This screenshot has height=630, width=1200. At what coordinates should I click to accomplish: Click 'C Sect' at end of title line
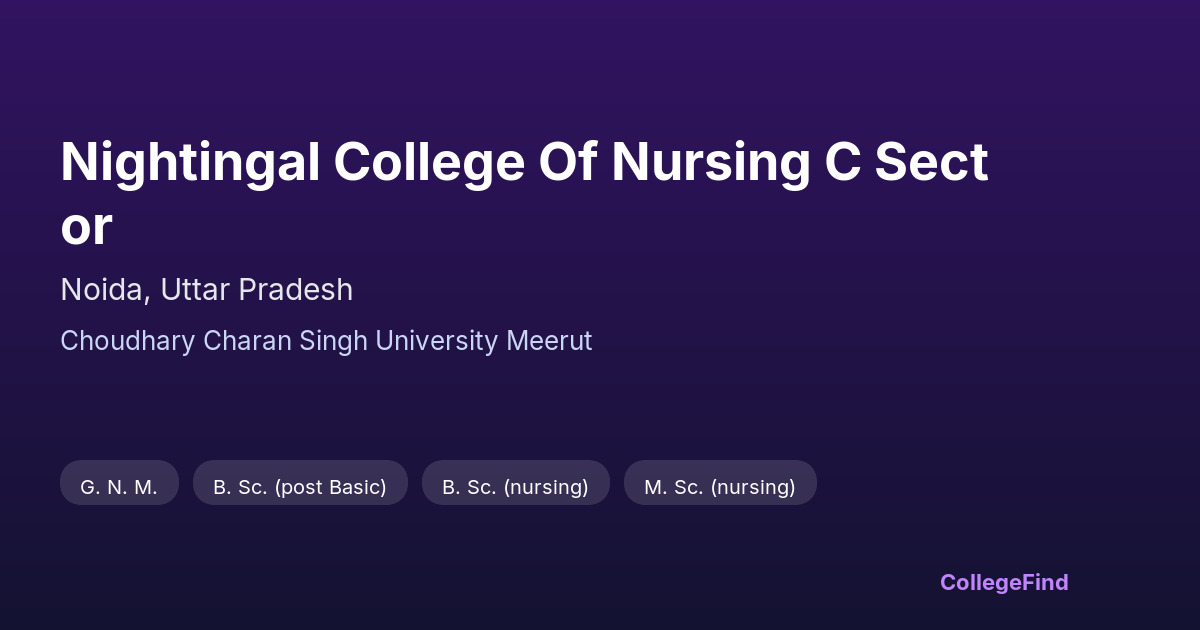tap(906, 163)
